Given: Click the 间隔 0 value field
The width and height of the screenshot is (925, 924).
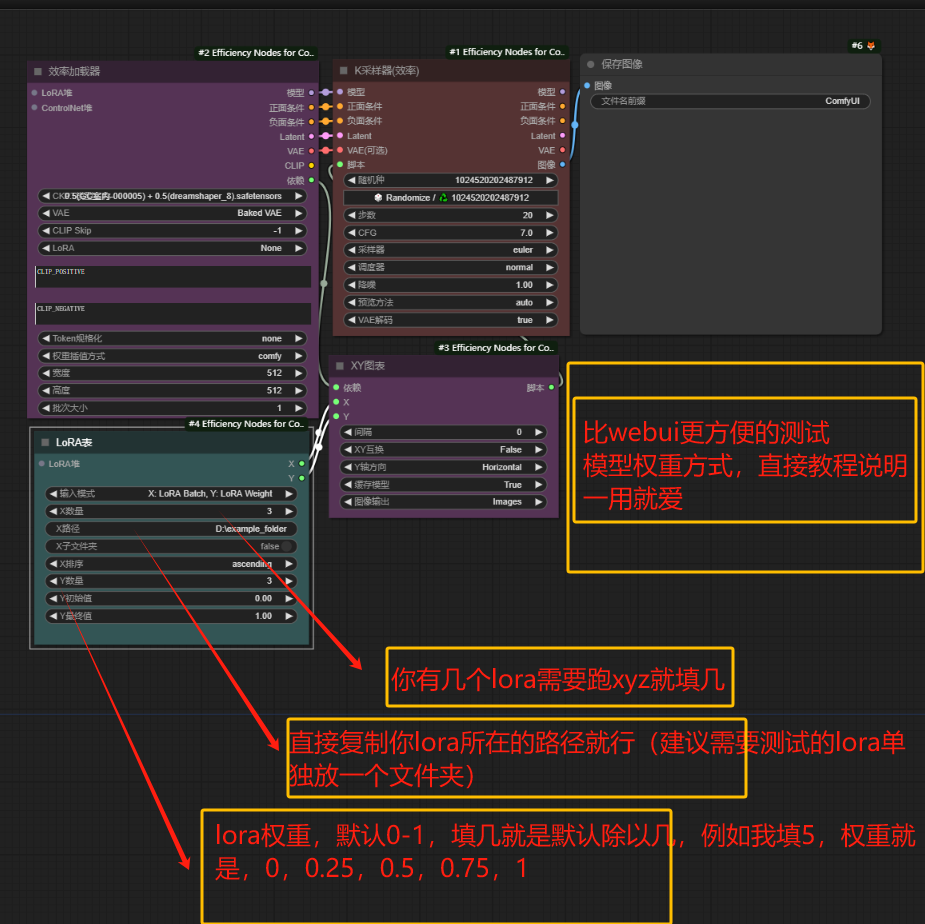Looking at the screenshot, I should 443,432.
